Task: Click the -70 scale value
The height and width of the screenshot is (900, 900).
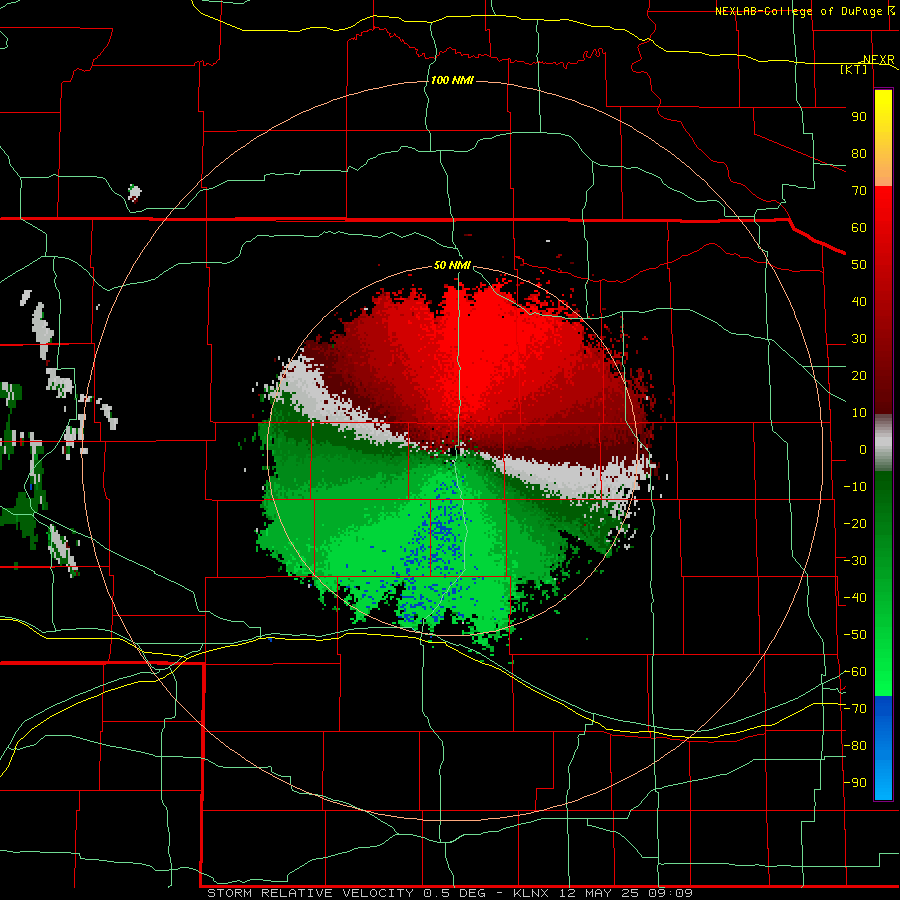Action: (x=855, y=709)
